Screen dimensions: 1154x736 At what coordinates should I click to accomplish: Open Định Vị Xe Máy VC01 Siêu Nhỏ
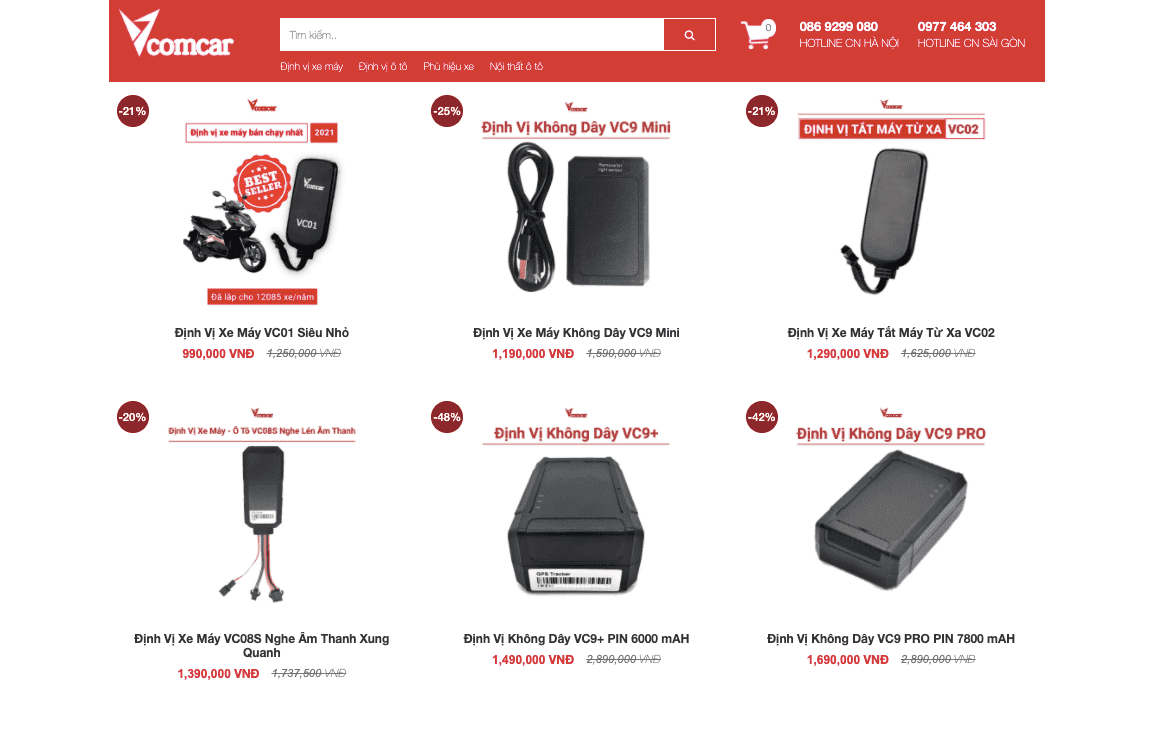(261, 333)
